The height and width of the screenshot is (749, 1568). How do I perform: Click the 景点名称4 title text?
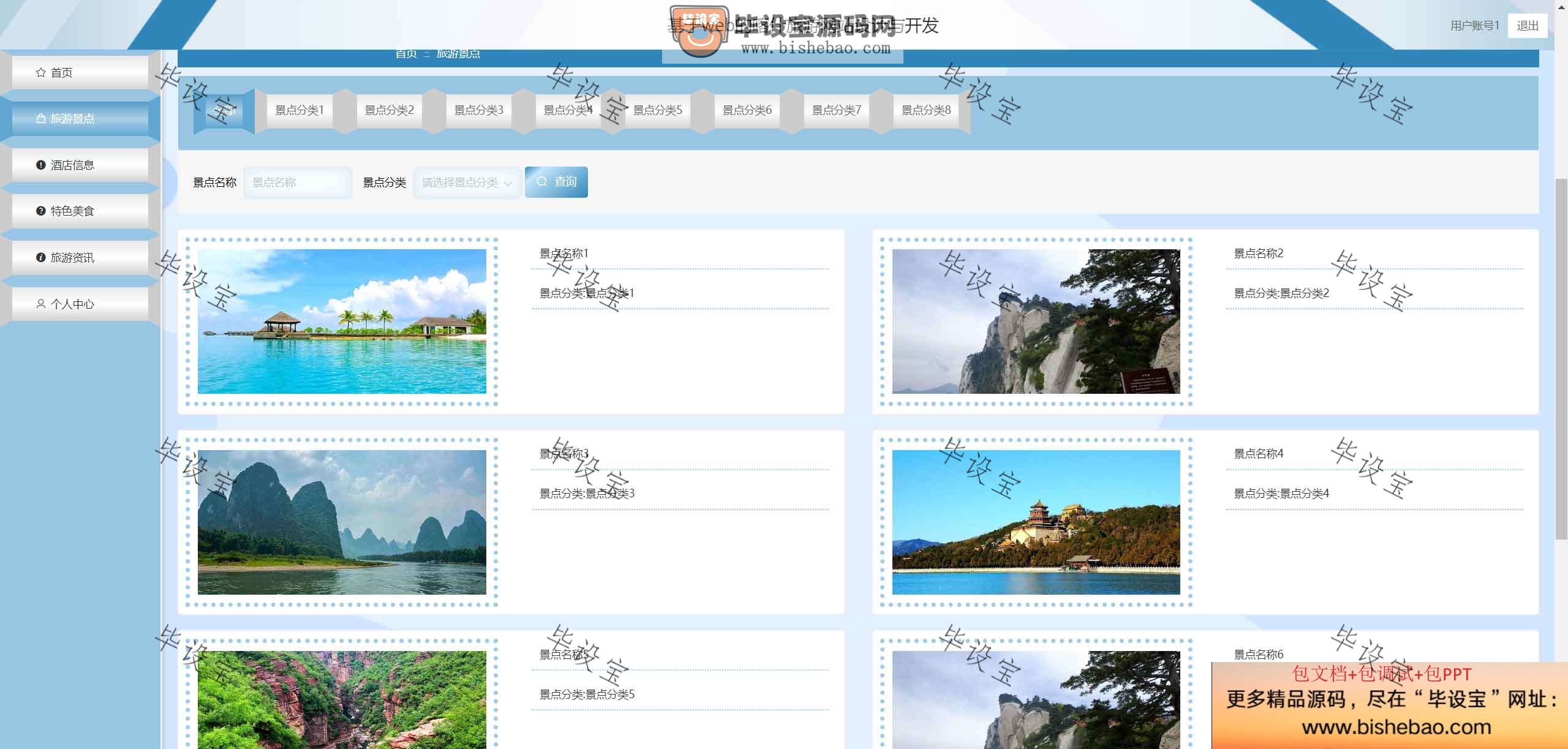coord(1258,454)
